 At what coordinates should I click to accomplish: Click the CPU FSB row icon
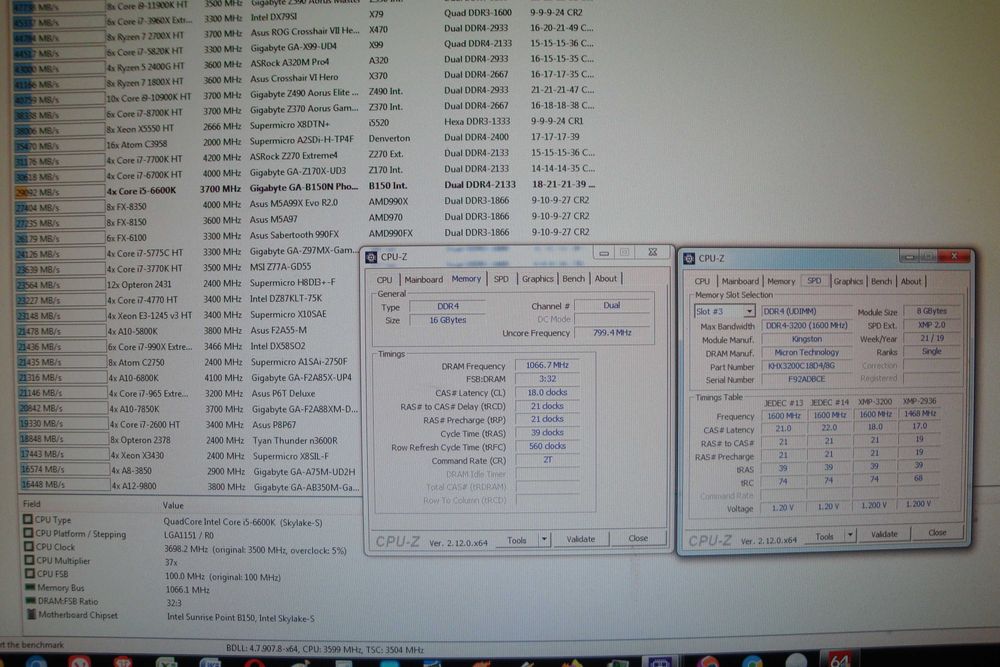point(29,573)
